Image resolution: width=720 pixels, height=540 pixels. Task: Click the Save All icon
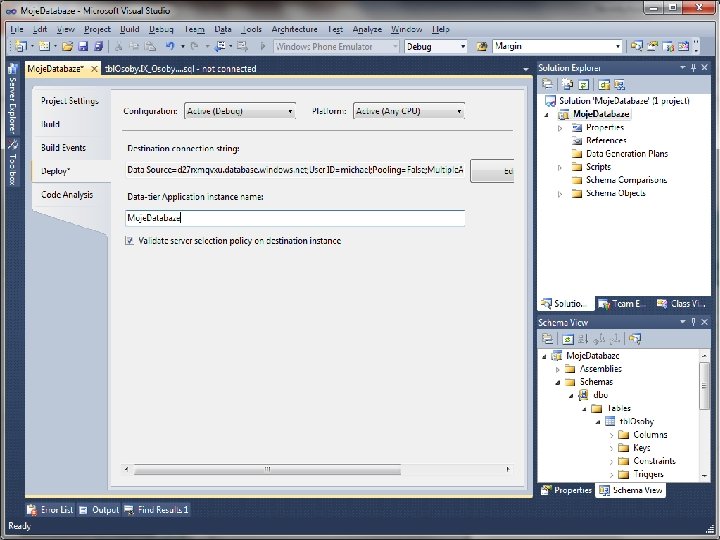coord(98,46)
